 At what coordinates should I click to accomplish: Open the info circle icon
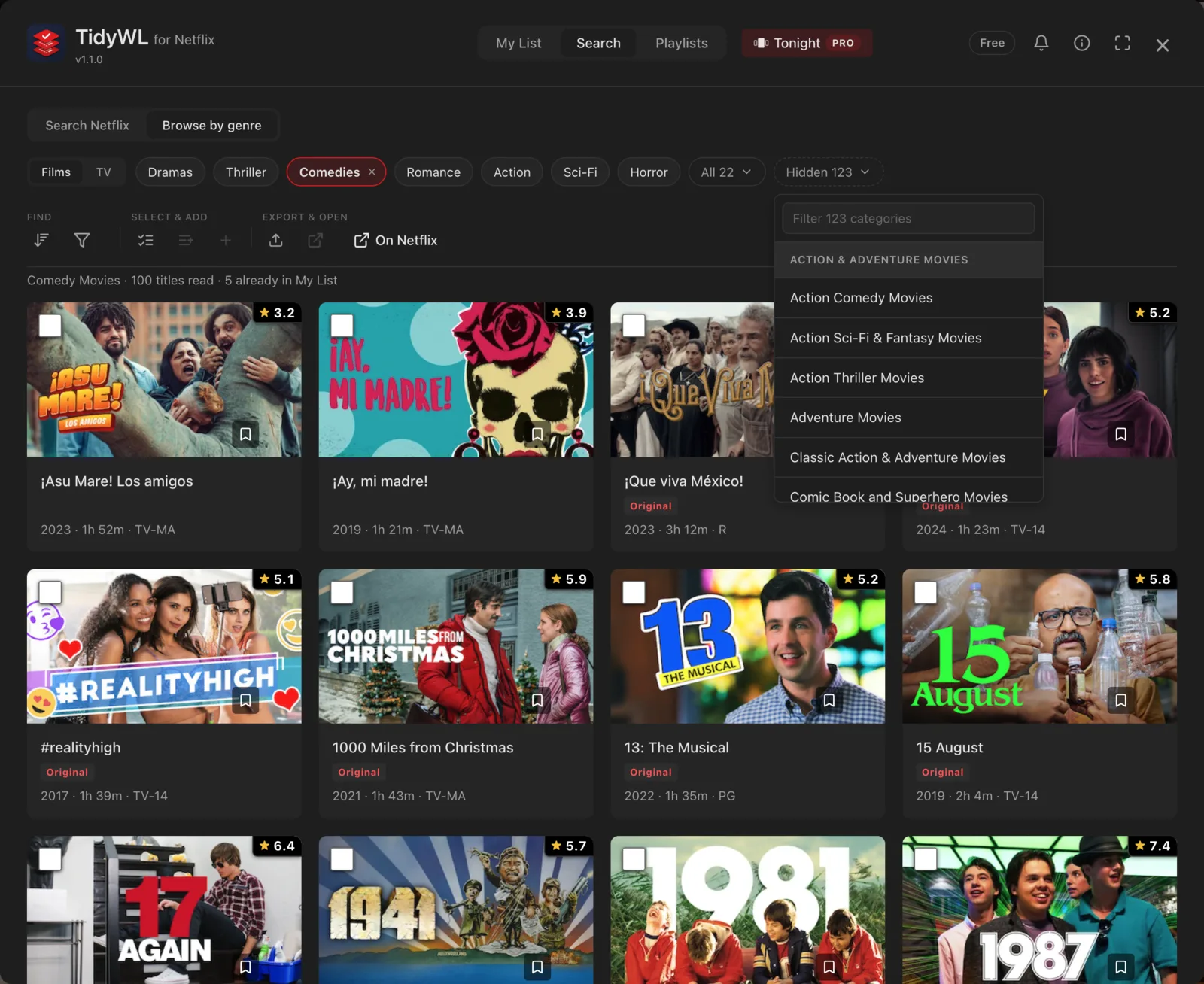1081,43
